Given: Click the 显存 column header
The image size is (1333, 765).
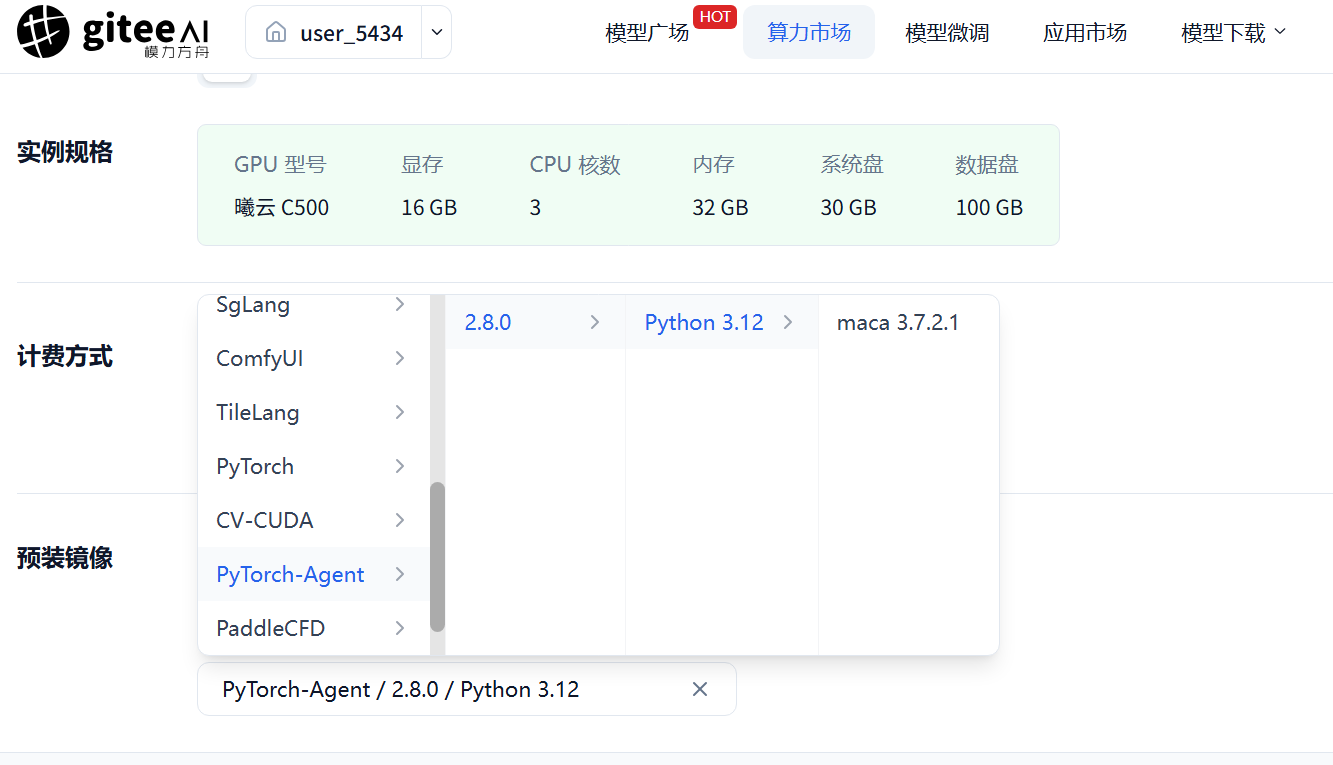Looking at the screenshot, I should tap(422, 165).
